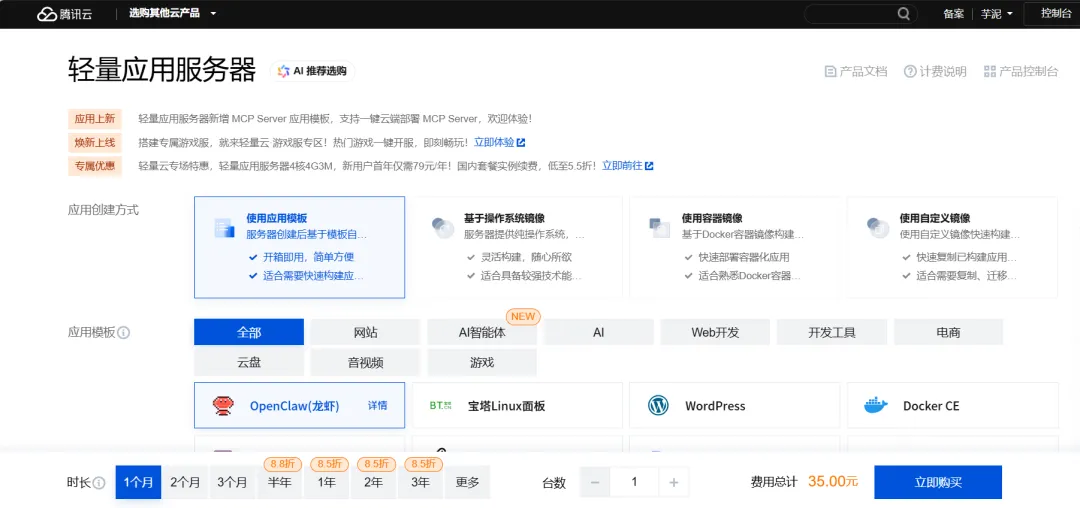This screenshot has width=1080, height=508.
Task: Click the Tencent Cloud logo
Action: point(66,14)
